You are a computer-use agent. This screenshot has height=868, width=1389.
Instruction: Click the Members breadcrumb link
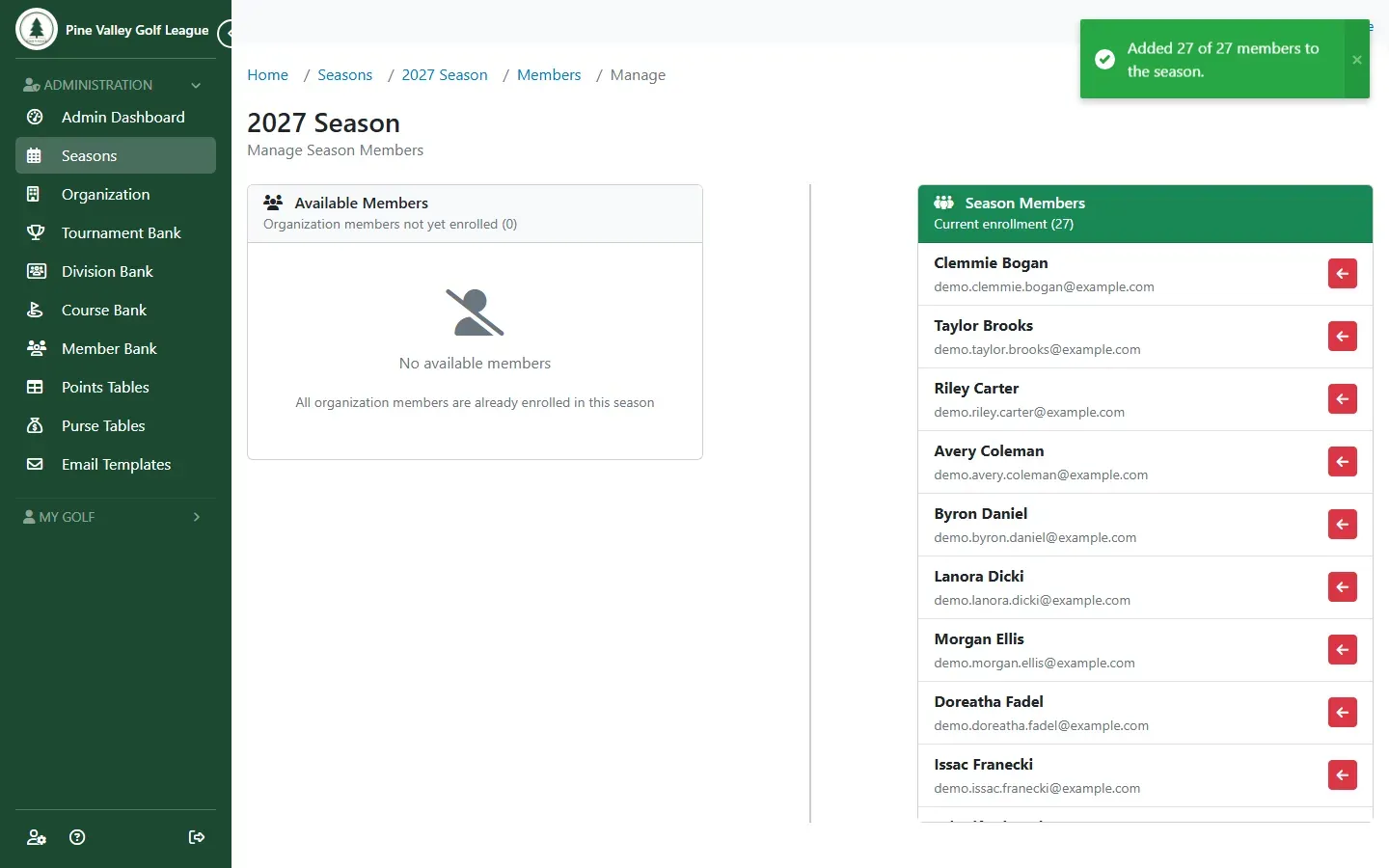(x=549, y=75)
